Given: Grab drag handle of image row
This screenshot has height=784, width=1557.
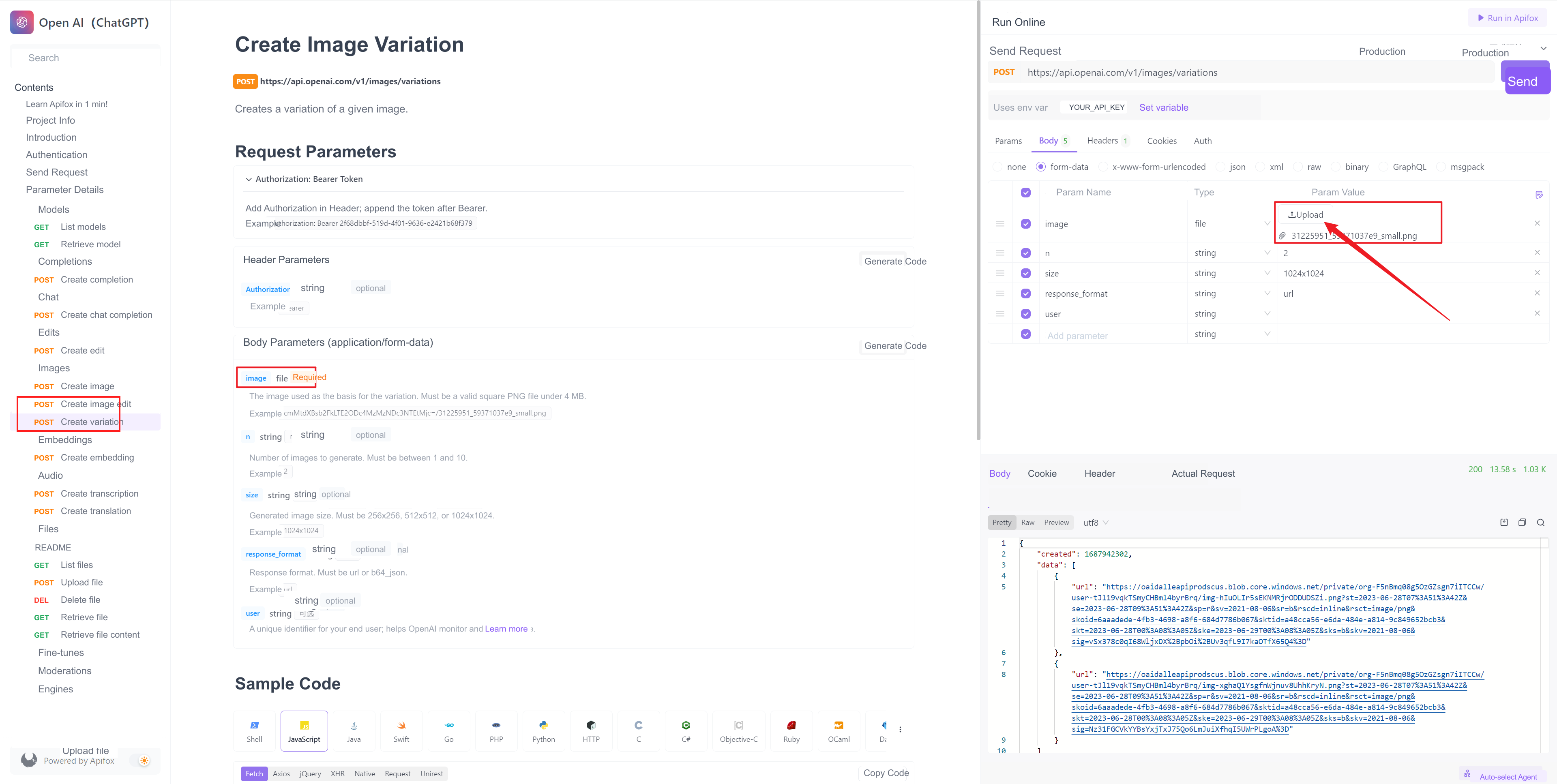Looking at the screenshot, I should point(1000,224).
